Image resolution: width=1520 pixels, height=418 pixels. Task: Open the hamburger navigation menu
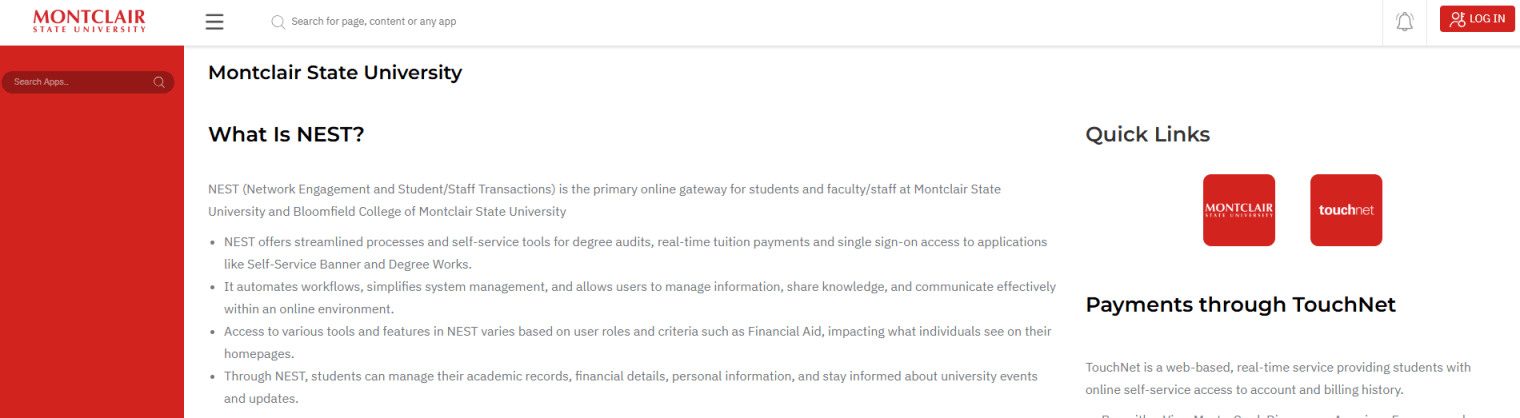pyautogui.click(x=214, y=22)
